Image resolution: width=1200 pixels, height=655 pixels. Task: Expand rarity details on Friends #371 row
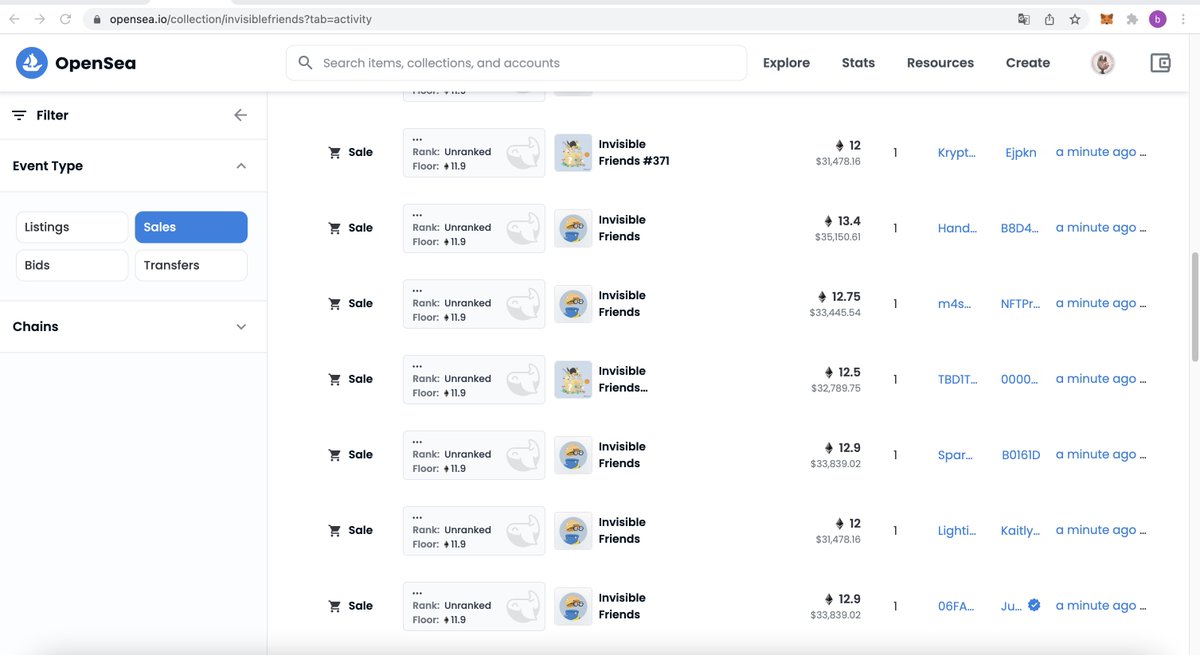417,138
